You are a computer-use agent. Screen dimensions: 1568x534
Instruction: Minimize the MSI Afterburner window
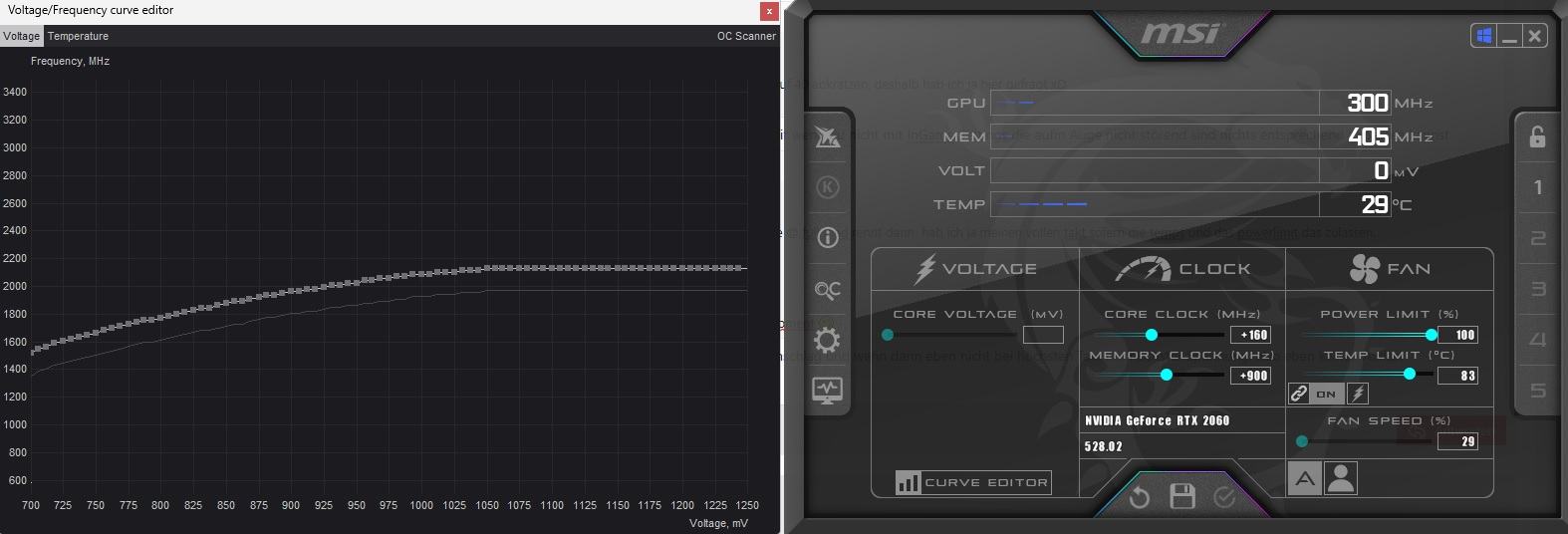click(x=1509, y=36)
